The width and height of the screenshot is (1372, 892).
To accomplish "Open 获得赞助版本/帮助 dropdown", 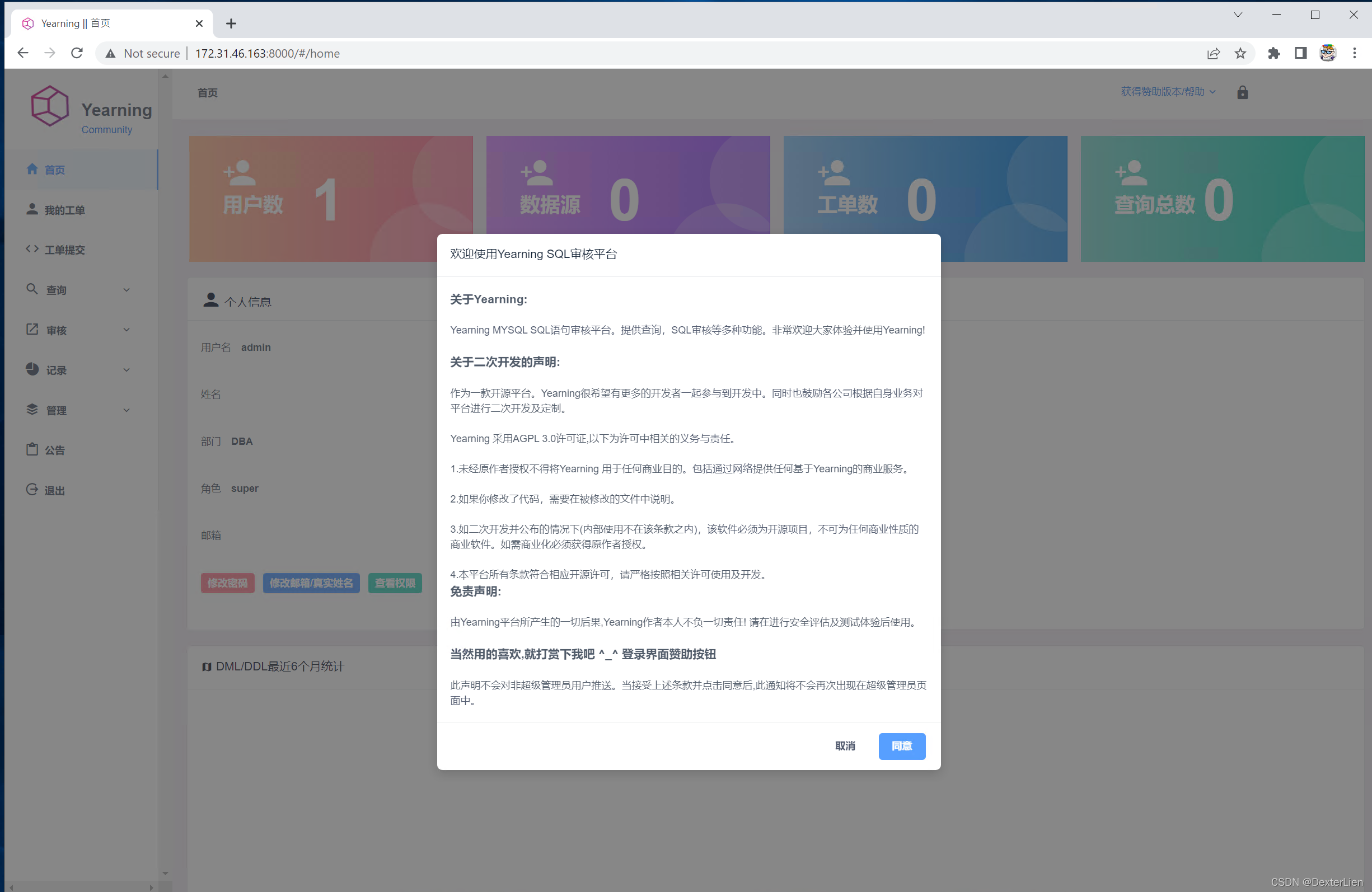I will 1167,92.
